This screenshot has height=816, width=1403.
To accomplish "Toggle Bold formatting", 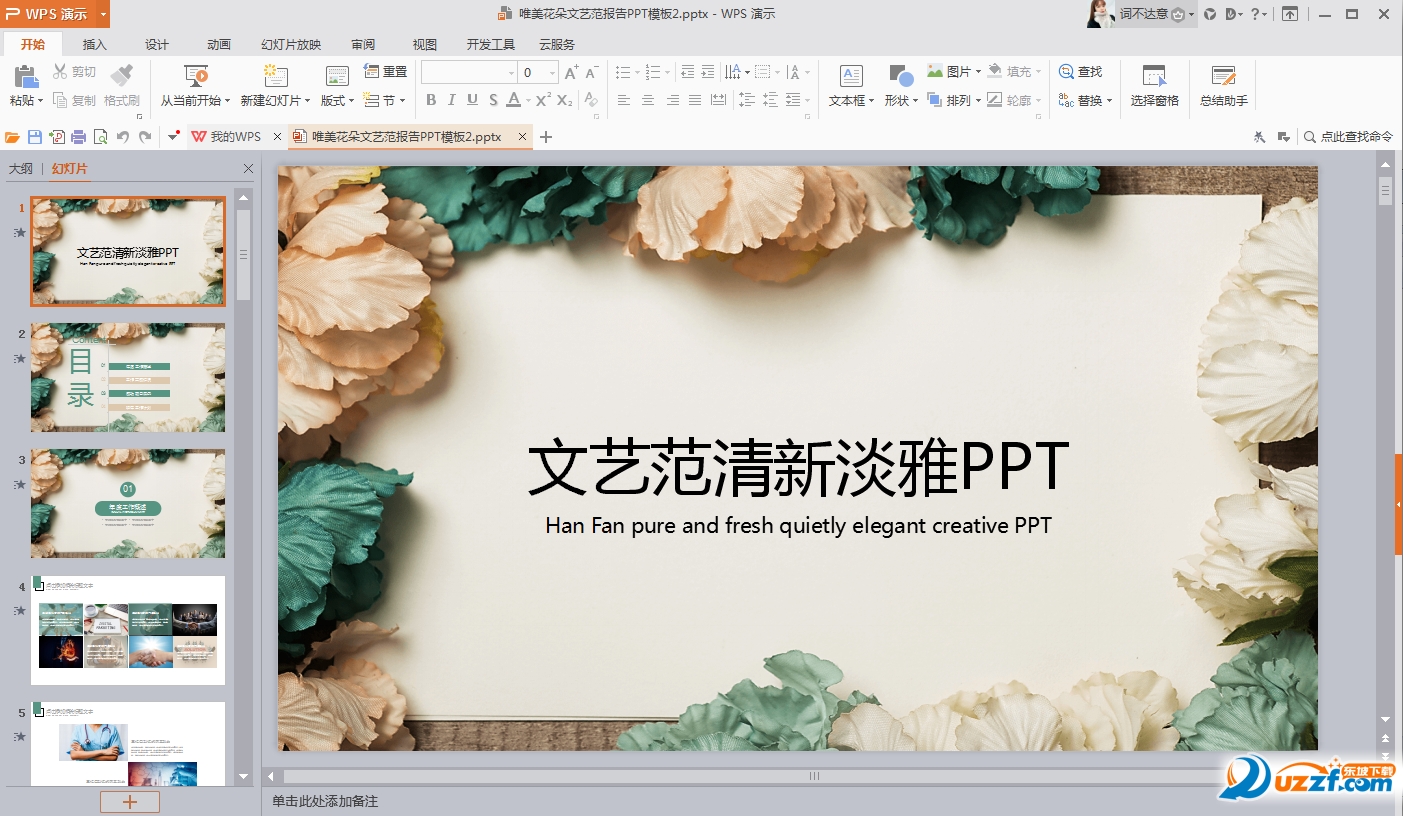I will tap(431, 100).
